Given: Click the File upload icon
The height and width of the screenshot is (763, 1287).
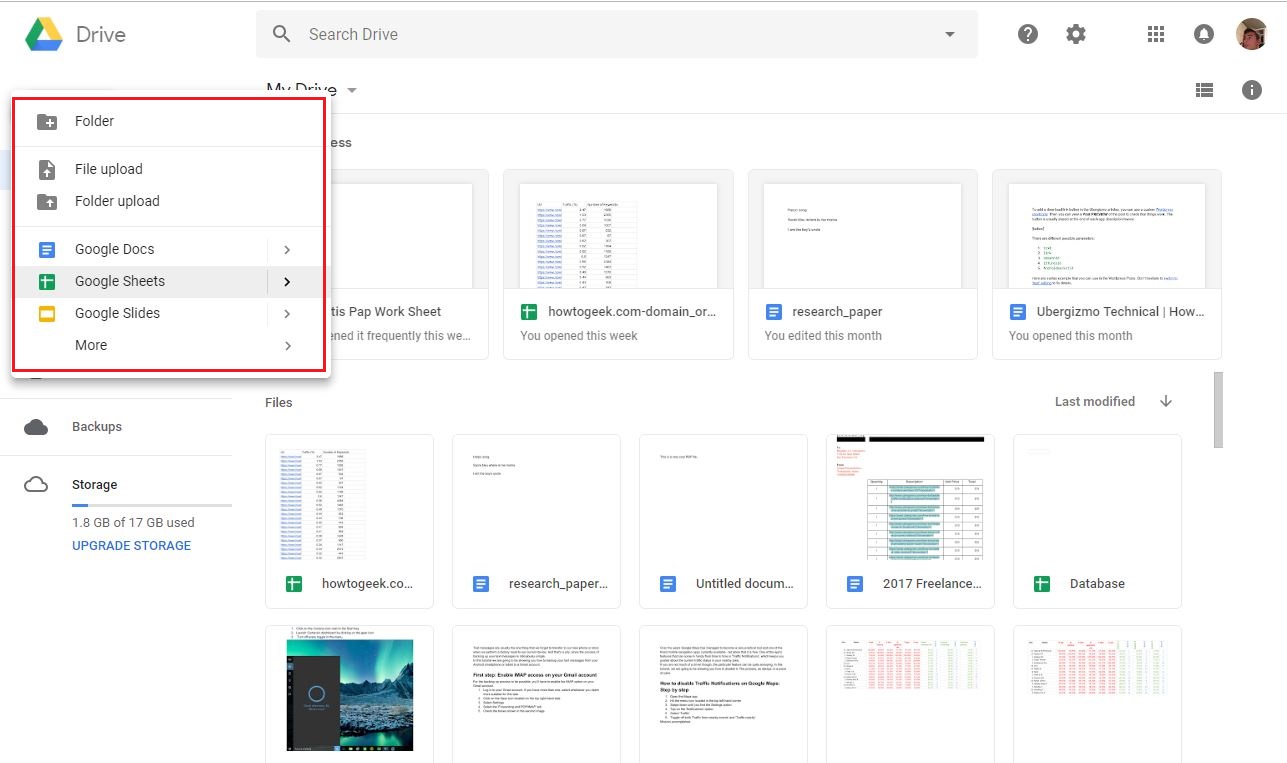Looking at the screenshot, I should (47, 170).
